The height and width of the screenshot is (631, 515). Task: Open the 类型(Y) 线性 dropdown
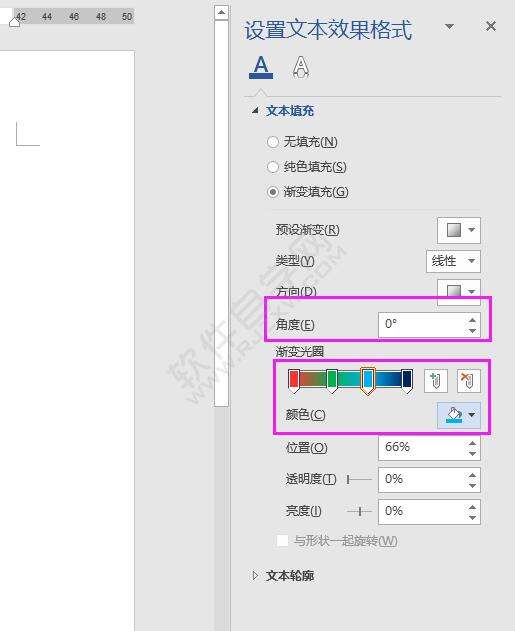(x=453, y=261)
